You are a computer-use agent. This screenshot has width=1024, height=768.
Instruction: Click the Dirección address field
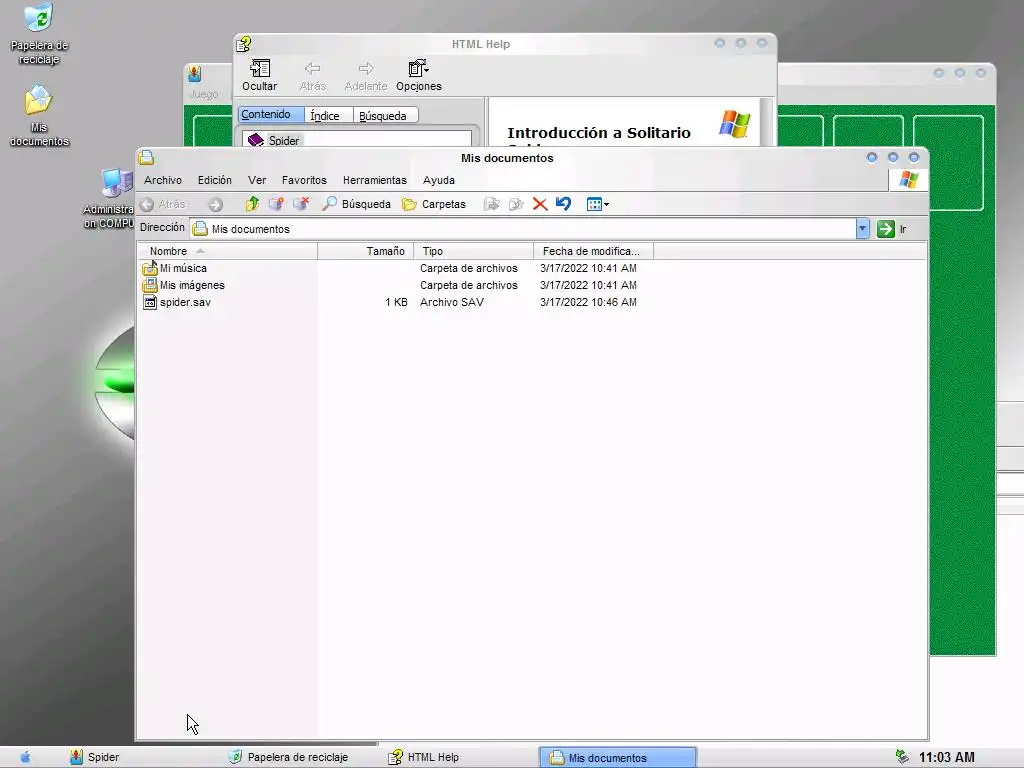(522, 229)
